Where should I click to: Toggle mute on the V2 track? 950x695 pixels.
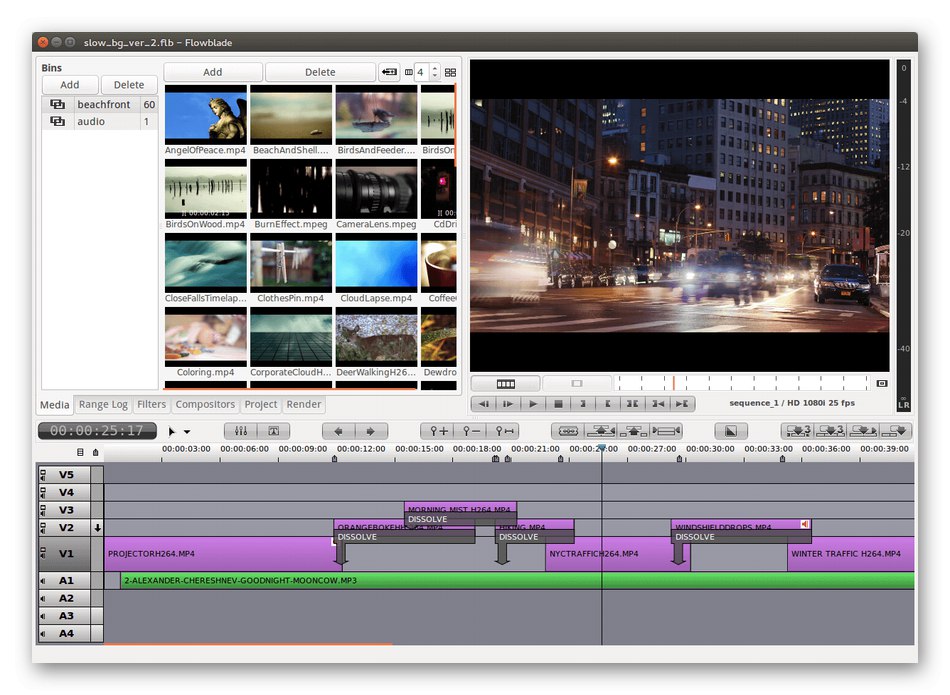[43, 528]
